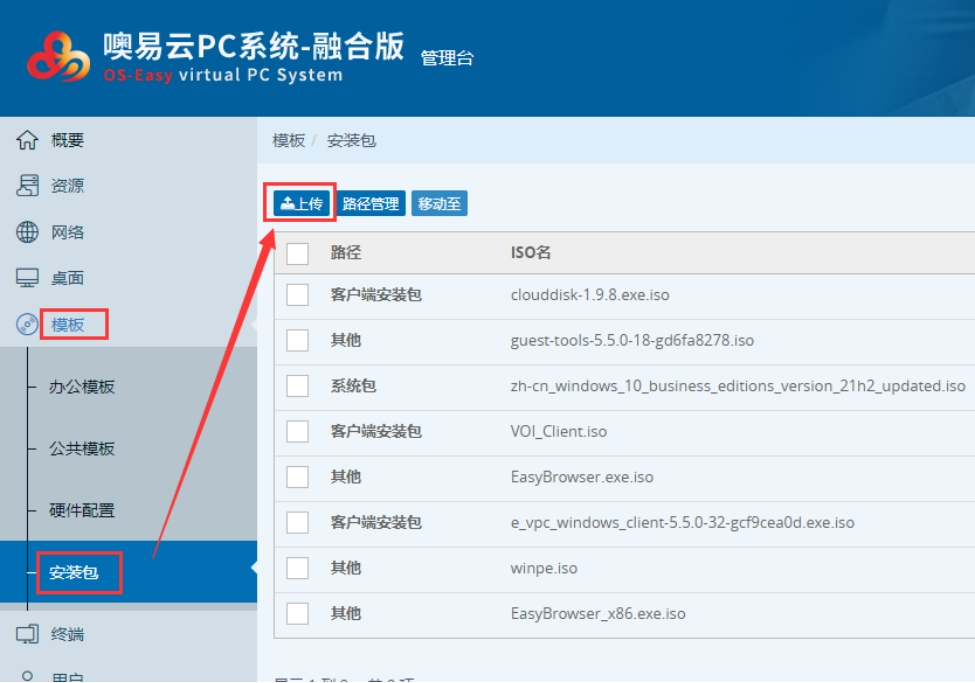Viewport: 975px width, 683px height.
Task: Click the server icon beside 资源
Action: point(27,186)
